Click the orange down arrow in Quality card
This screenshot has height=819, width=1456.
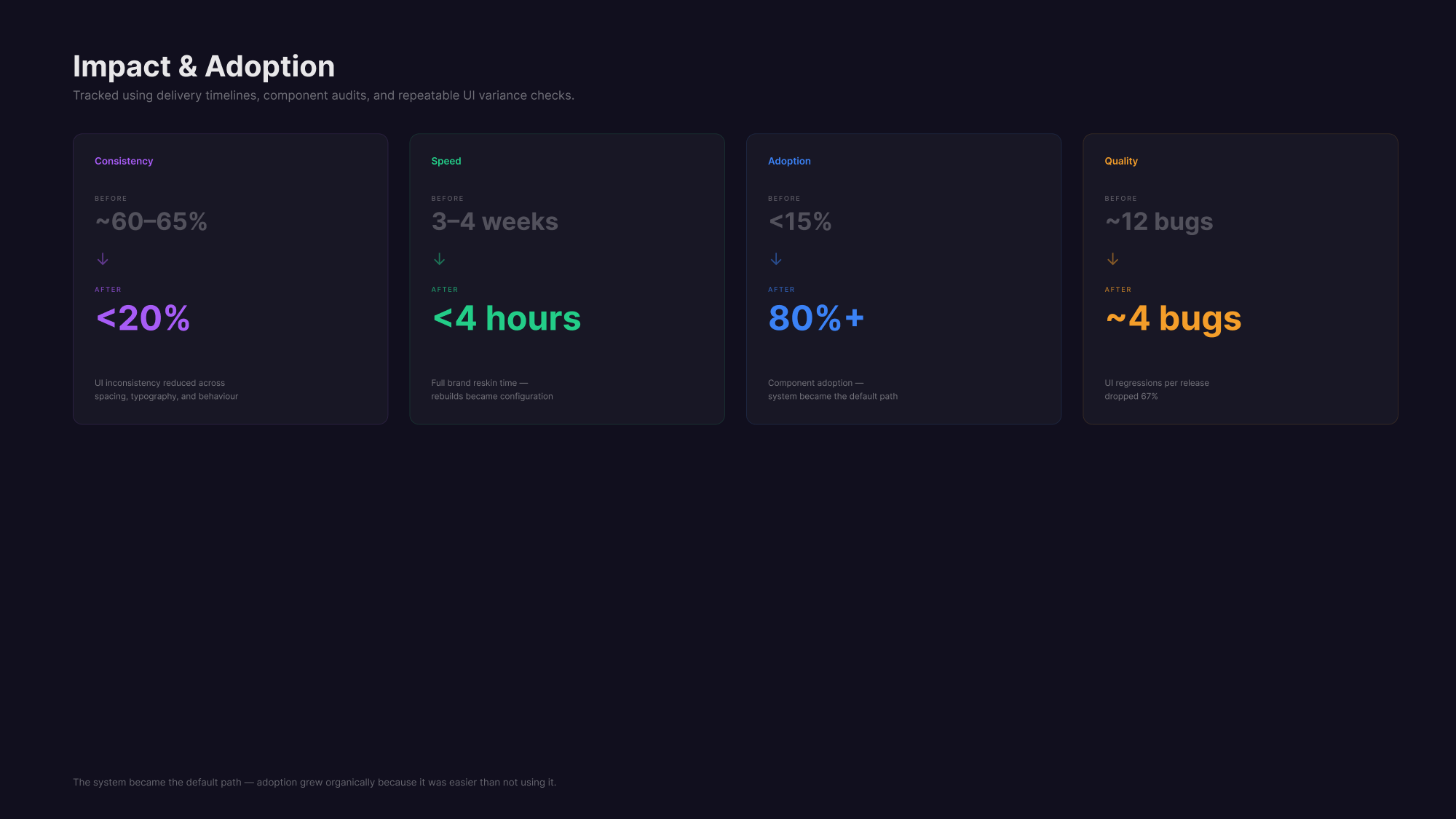pyautogui.click(x=1112, y=259)
